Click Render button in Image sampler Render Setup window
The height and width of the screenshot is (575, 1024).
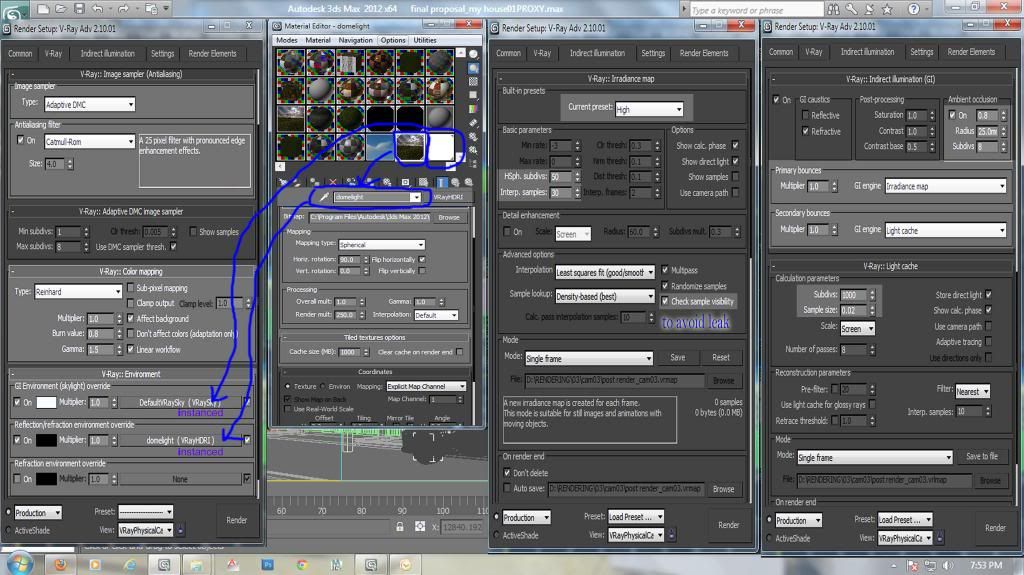[x=236, y=520]
